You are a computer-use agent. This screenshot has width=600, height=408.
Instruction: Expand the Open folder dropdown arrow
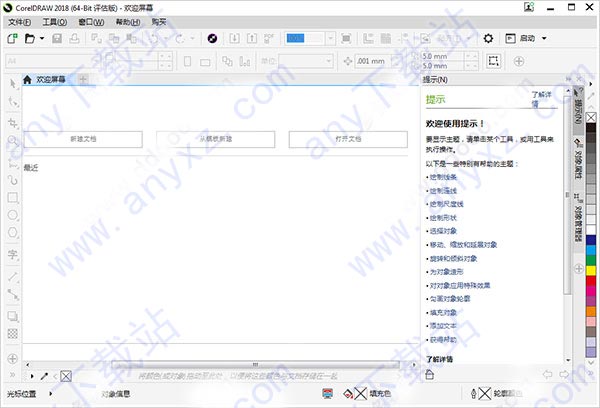(x=42, y=38)
